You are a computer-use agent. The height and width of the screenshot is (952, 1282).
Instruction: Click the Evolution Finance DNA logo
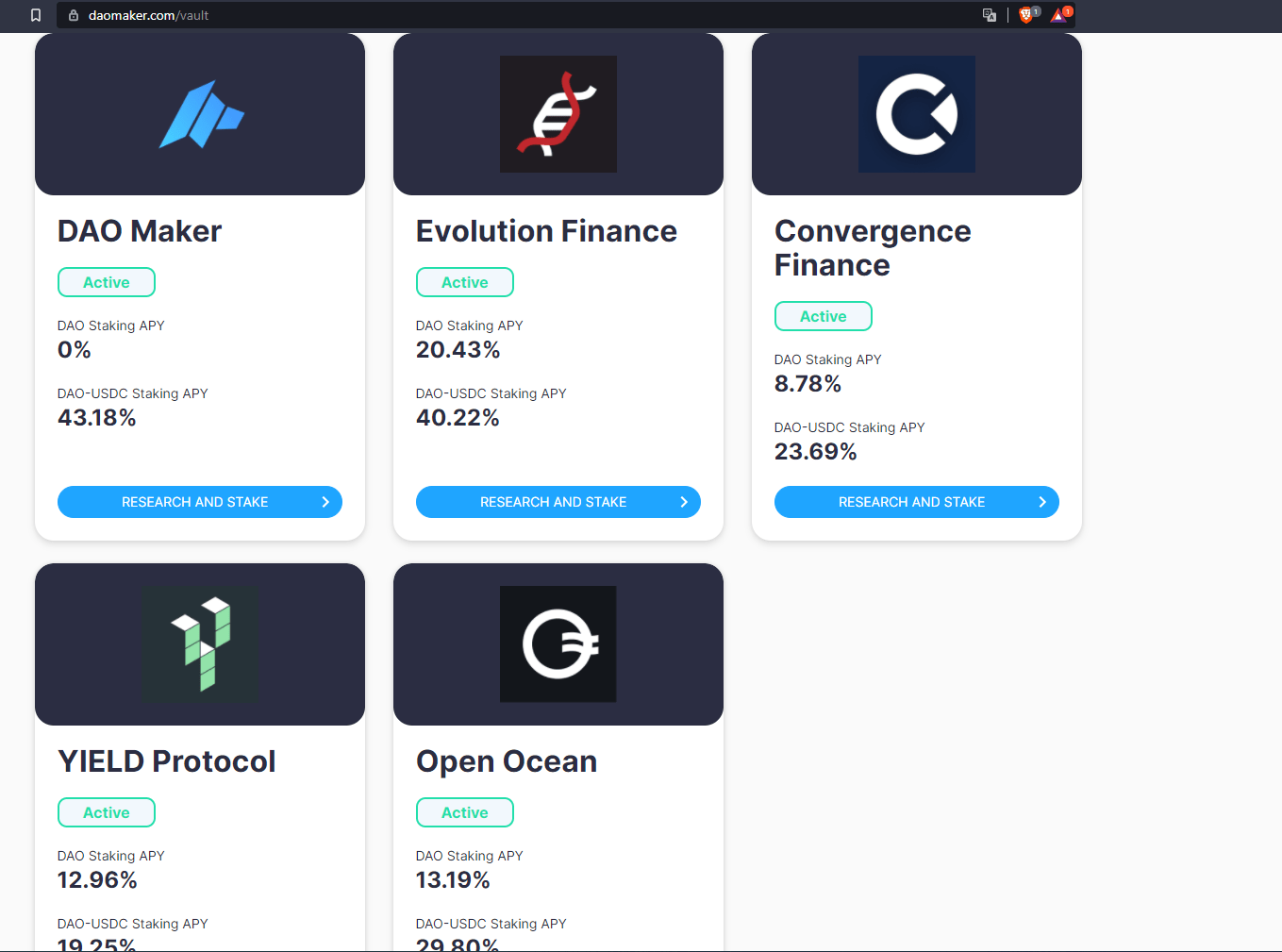(558, 114)
